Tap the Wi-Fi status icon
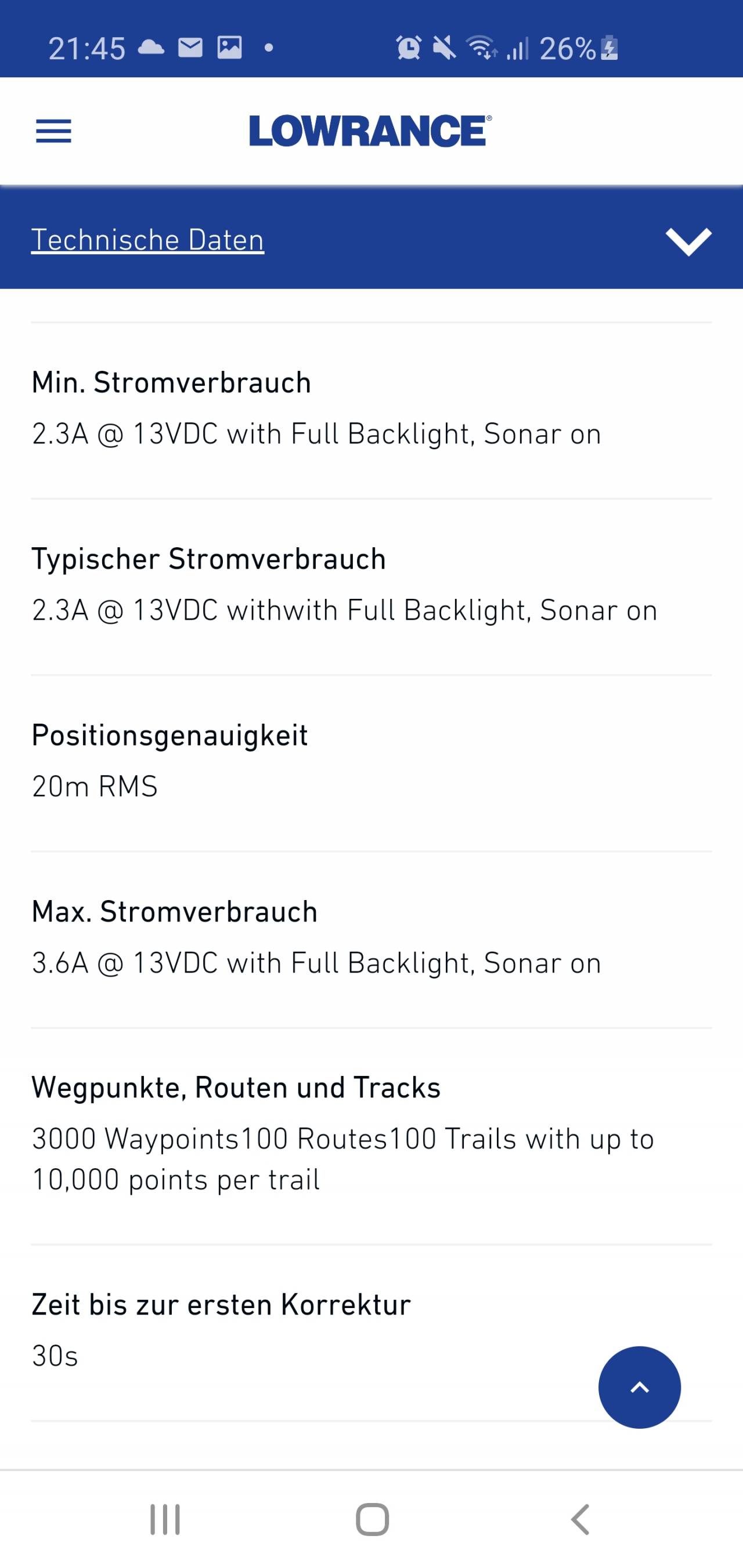743x1568 pixels. click(x=481, y=48)
